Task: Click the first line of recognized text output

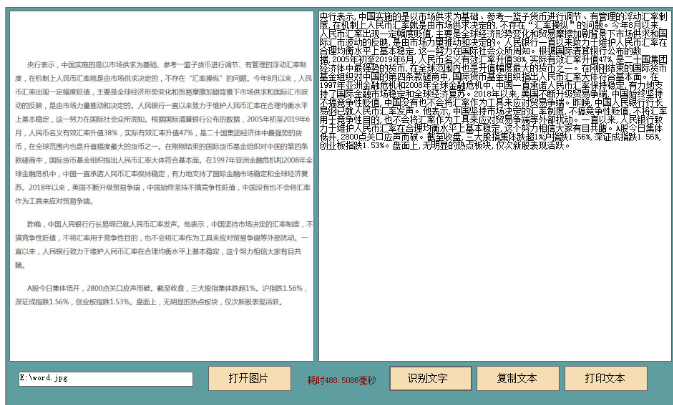Action: (x=490, y=17)
